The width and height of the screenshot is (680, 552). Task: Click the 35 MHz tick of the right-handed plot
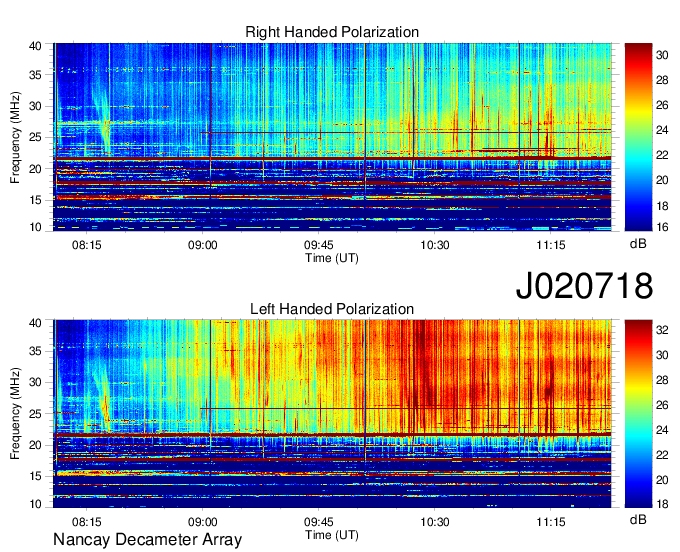pyautogui.click(x=35, y=75)
